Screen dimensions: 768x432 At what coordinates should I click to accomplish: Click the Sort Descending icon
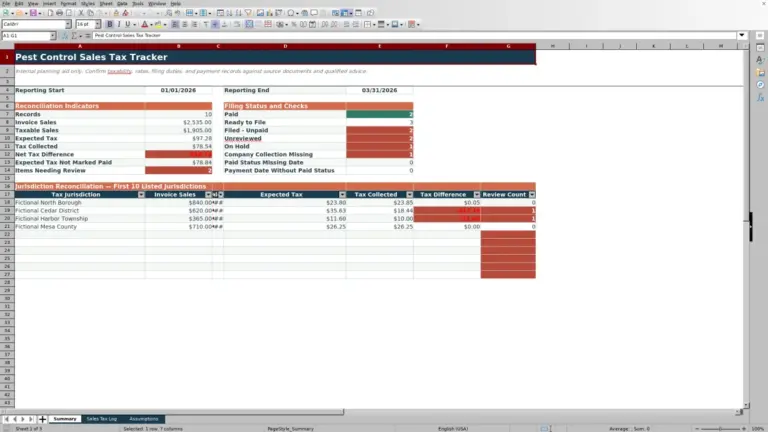(239, 13)
